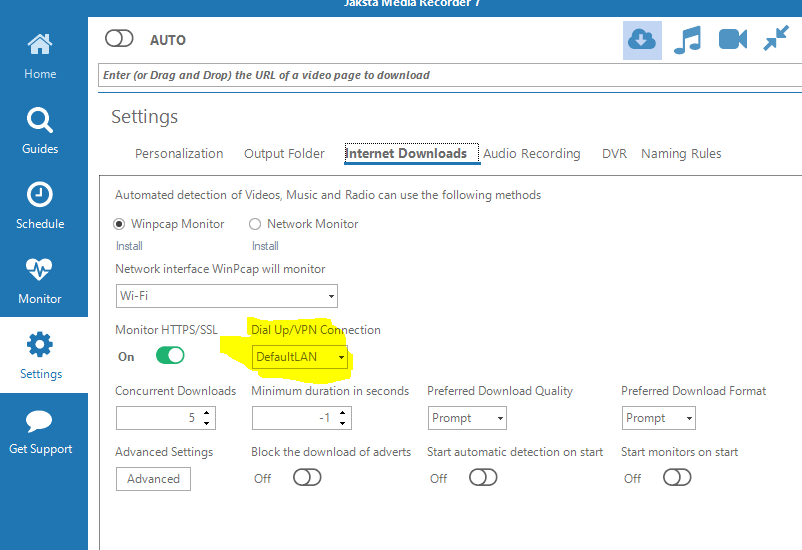This screenshot has height=550, width=802.
Task: Enable Block the download of adverts
Action: point(307,478)
